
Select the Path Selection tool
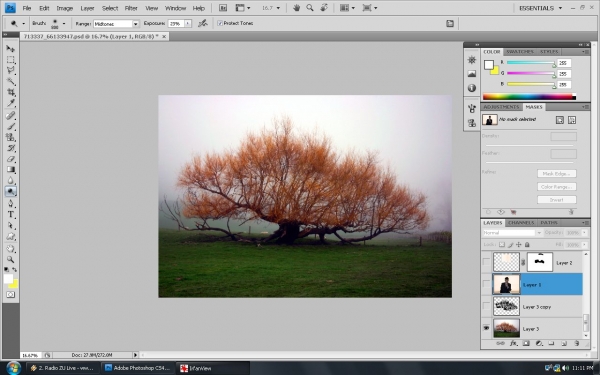click(10, 225)
